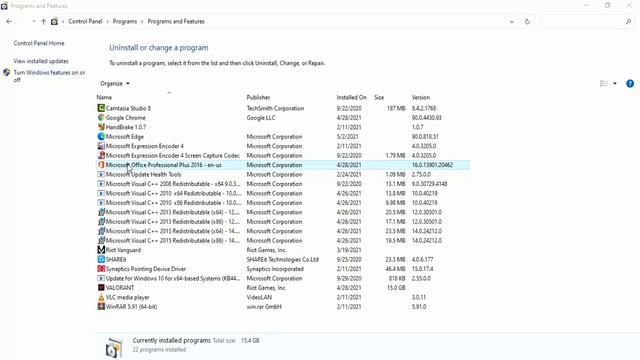The height and width of the screenshot is (360, 640).
Task: Click the Microsoft Expression Encoder 4 icon
Action: click(x=101, y=146)
